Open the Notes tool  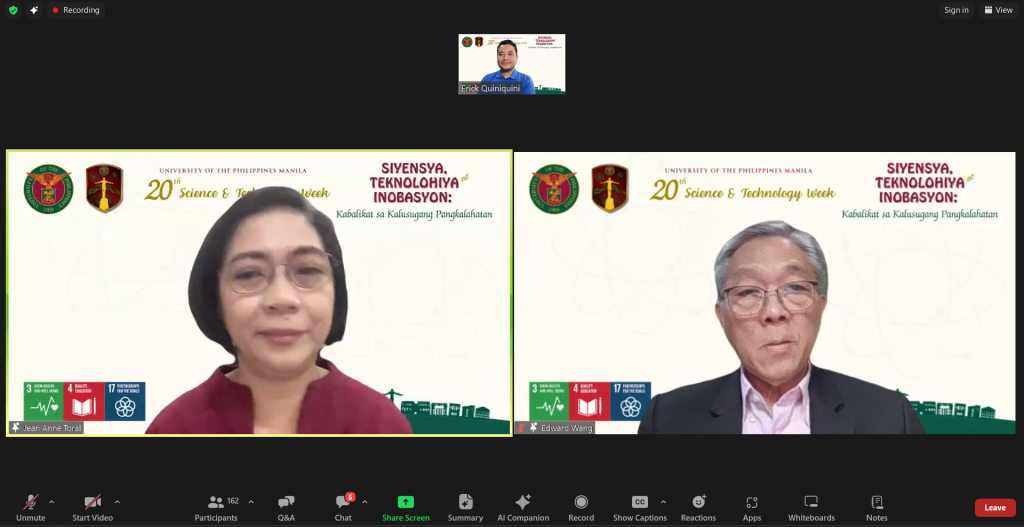(x=876, y=507)
